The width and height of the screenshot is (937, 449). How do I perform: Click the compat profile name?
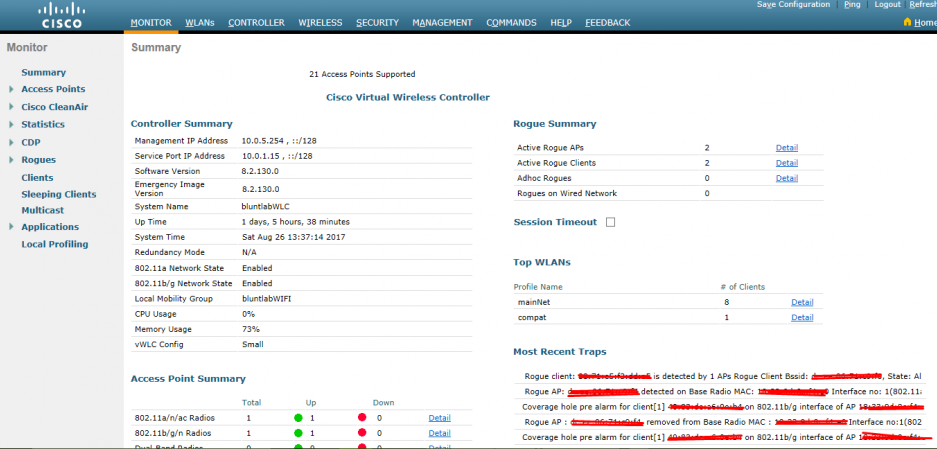[532, 317]
